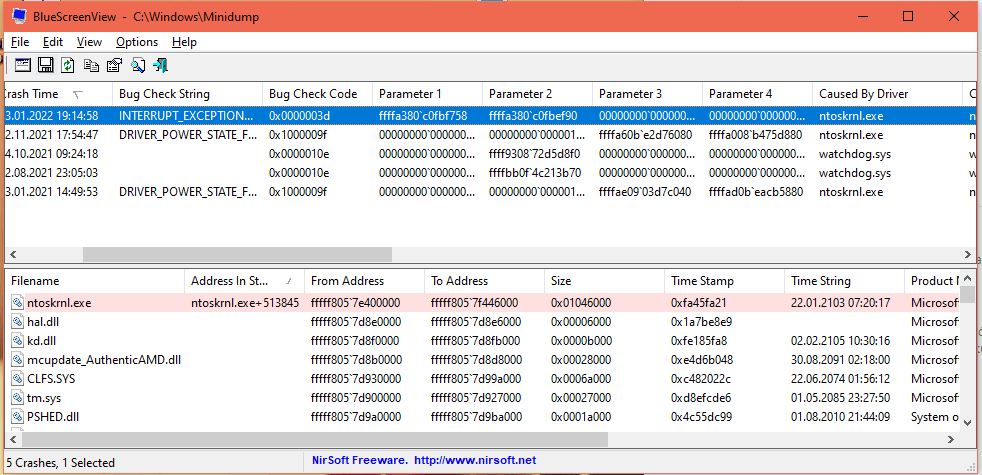The image size is (982, 475).
Task: Click the 0x0000003d bug check code
Action: tap(298, 116)
